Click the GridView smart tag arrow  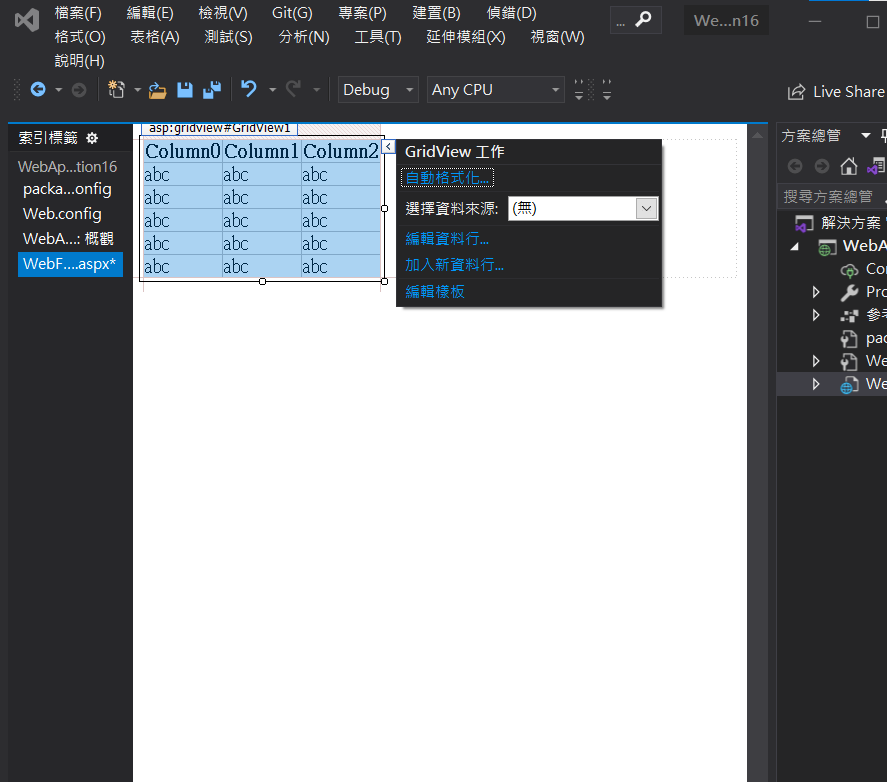(x=388, y=147)
